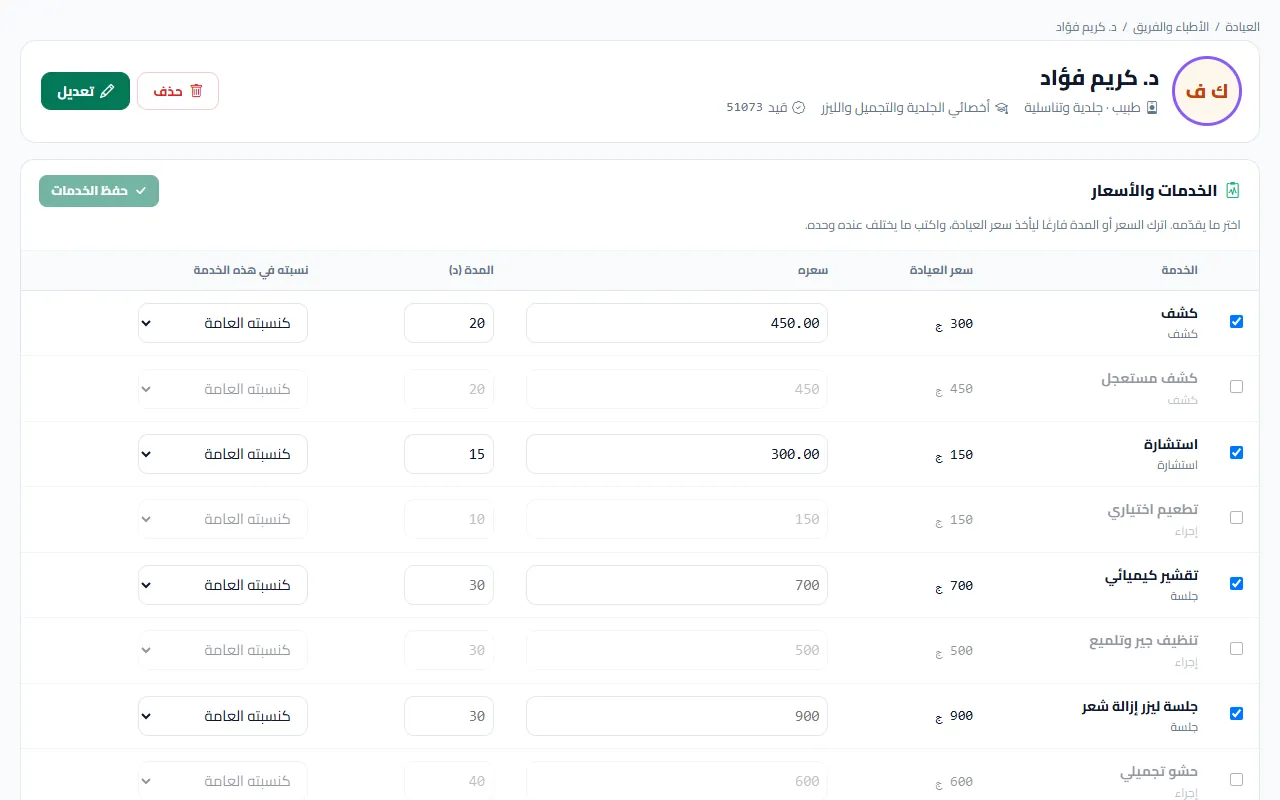Click the تقشير كيميائي duration field
Image resolution: width=1280 pixels, height=800 pixels.
click(449, 585)
